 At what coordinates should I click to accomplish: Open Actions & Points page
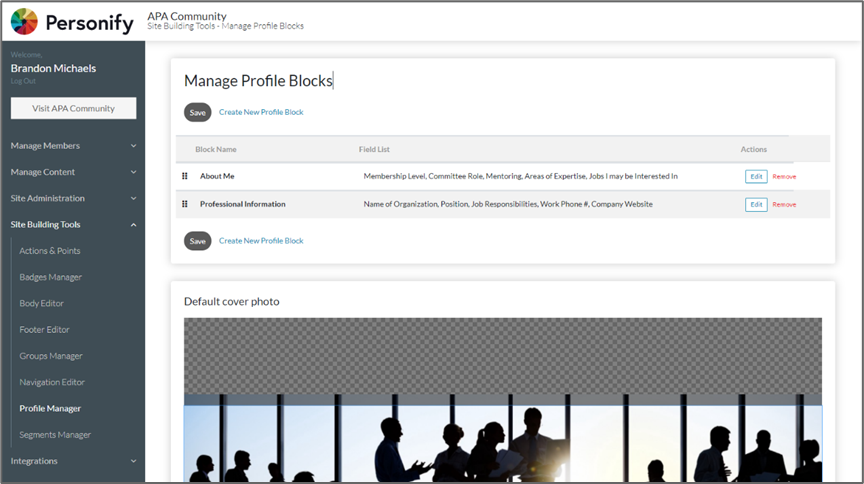tap(50, 251)
